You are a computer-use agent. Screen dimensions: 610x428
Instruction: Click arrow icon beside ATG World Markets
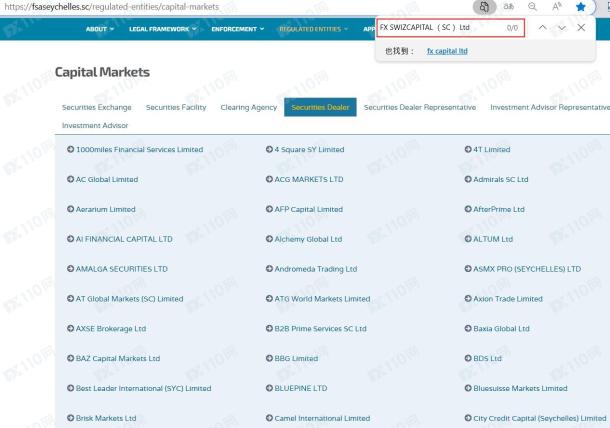(269, 298)
